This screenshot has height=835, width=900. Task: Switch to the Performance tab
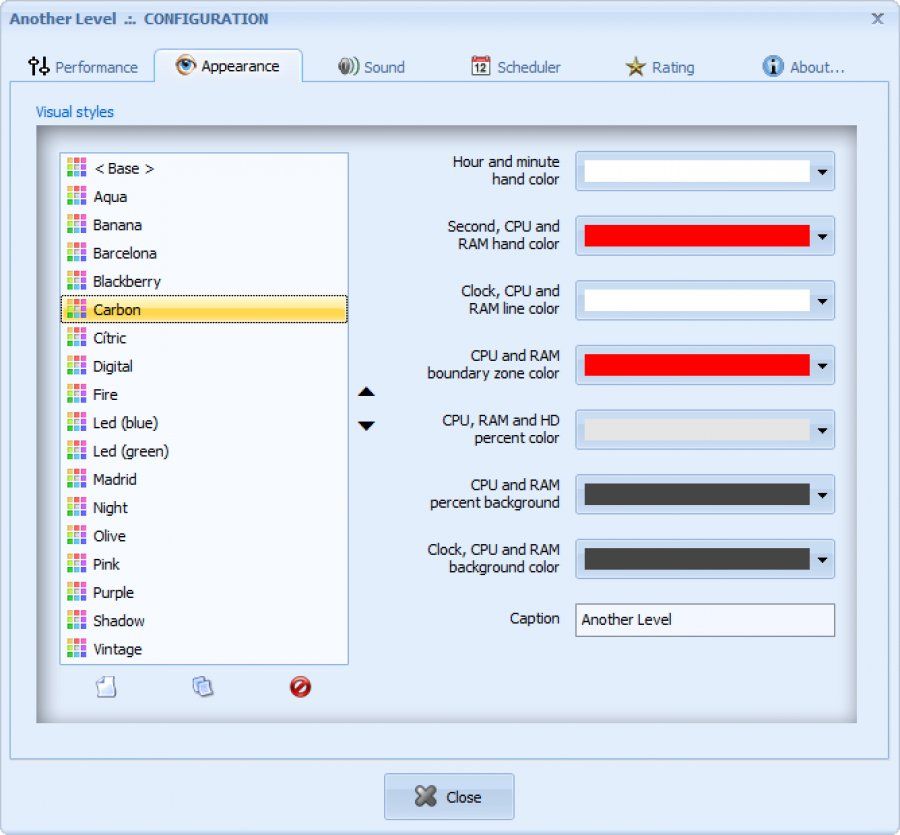pyautogui.click(x=85, y=67)
